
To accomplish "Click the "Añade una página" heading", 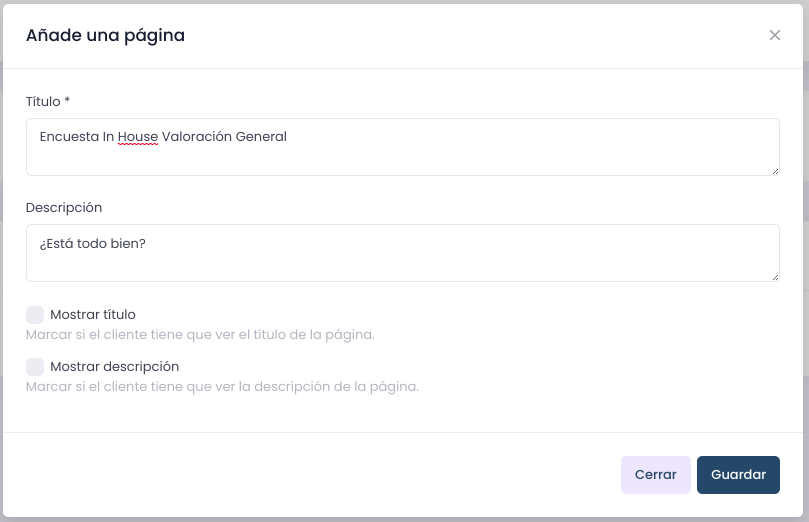I will tap(105, 36).
